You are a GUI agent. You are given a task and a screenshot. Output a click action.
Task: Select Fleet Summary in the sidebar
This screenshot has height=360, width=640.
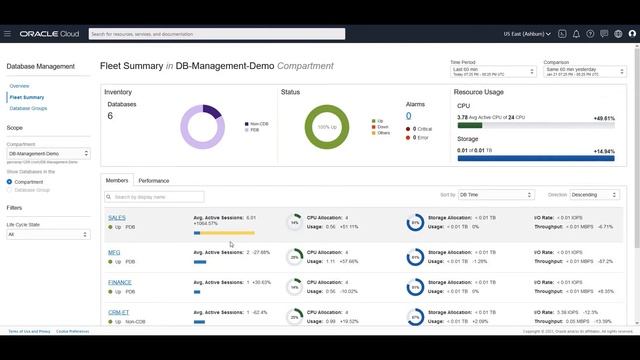click(27, 97)
